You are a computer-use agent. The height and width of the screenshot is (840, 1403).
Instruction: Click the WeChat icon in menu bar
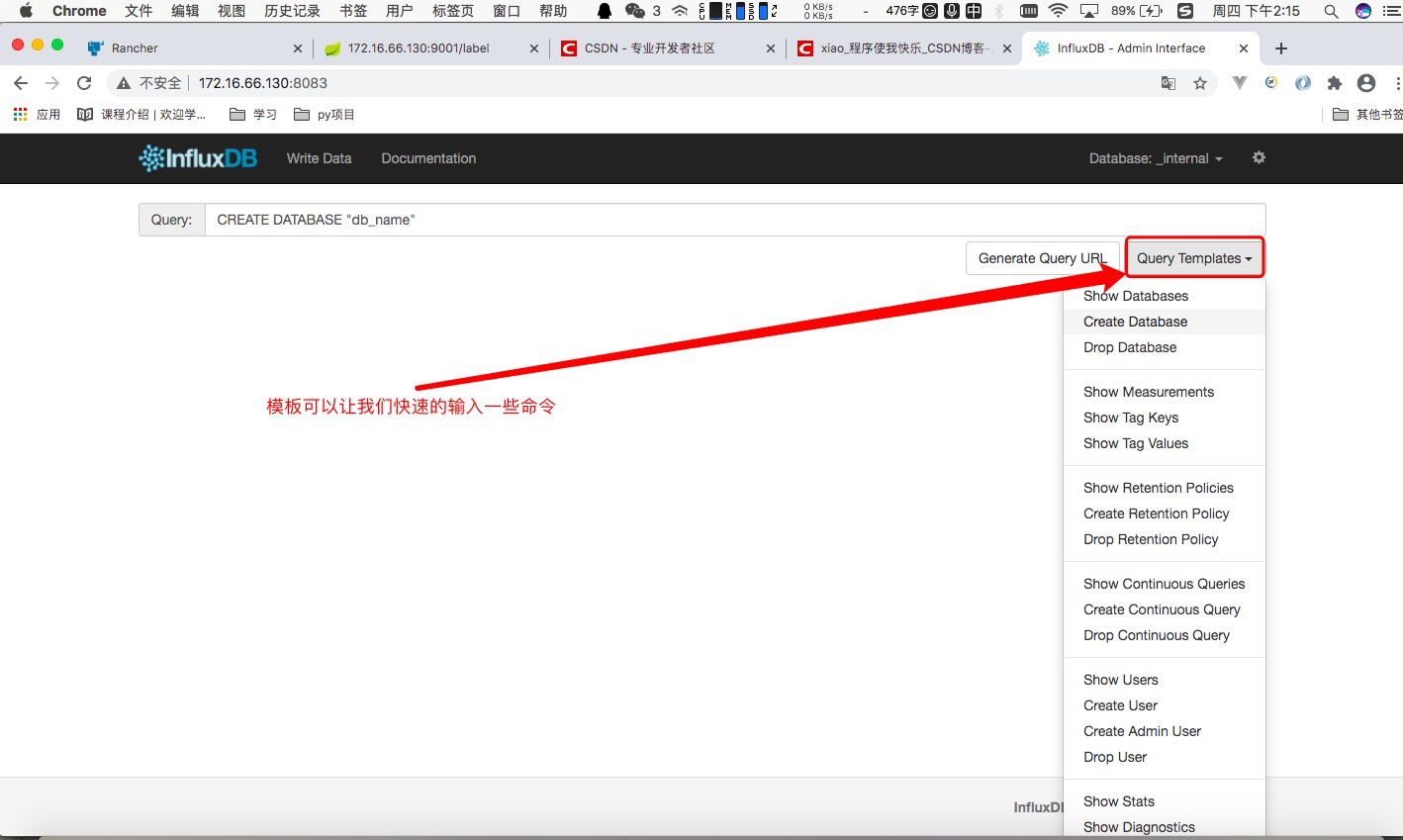(x=635, y=11)
